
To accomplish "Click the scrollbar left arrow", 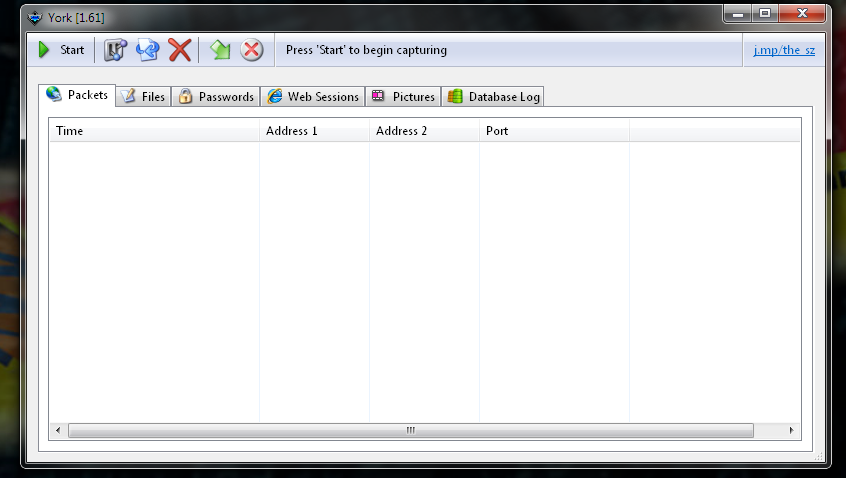I will [x=58, y=431].
